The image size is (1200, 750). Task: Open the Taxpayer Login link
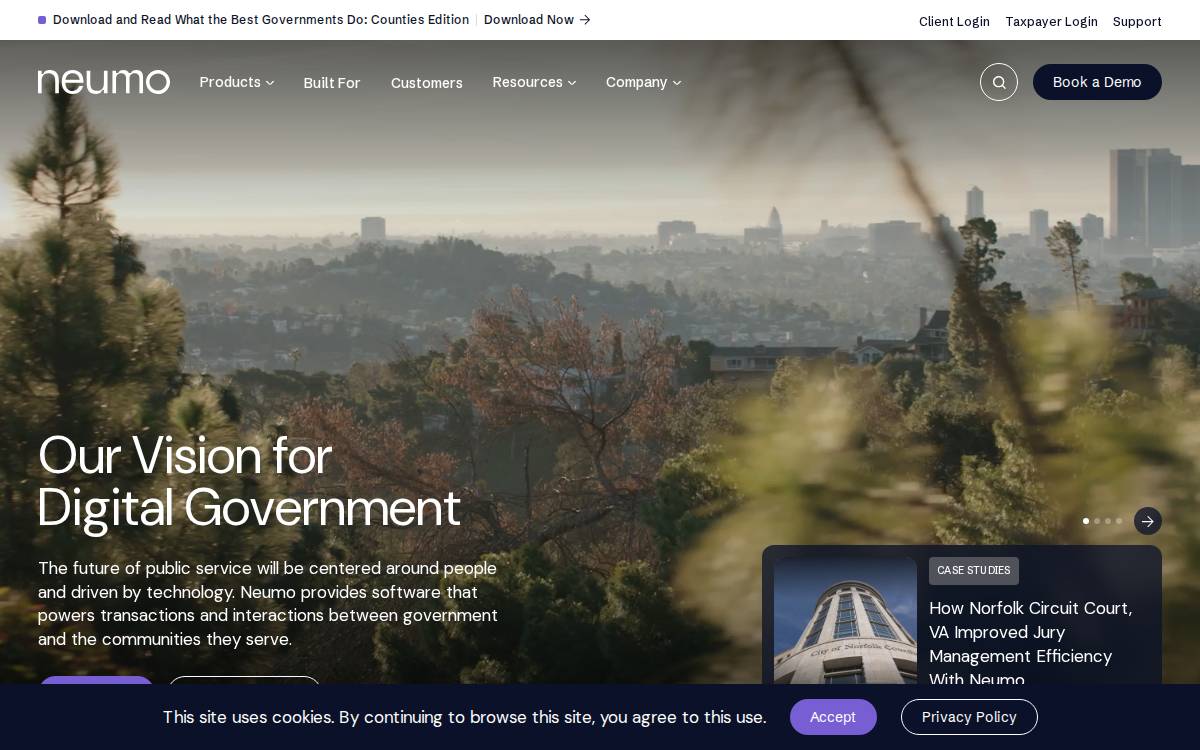[x=1051, y=21]
